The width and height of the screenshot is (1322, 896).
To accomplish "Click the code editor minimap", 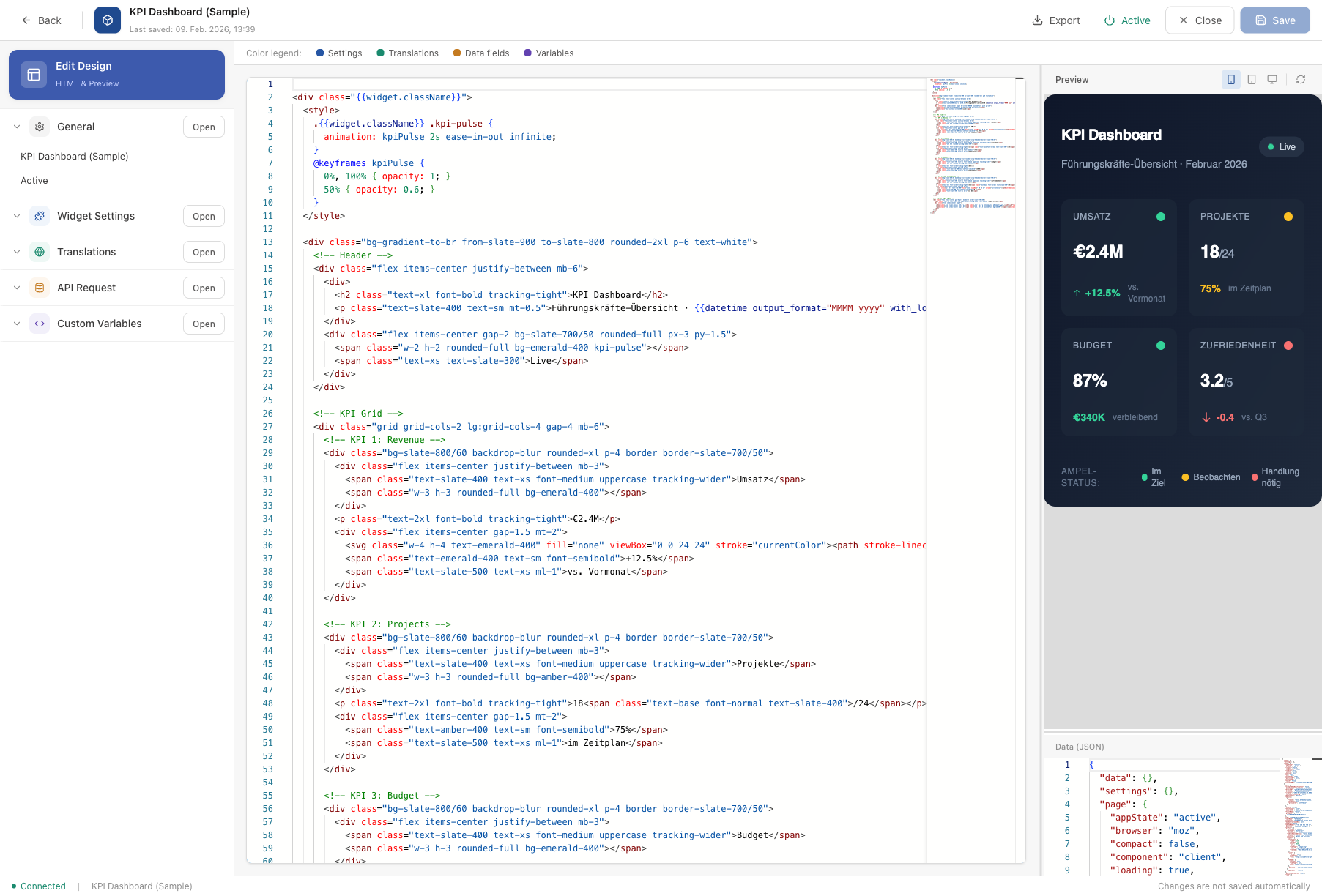I will click(x=973, y=146).
